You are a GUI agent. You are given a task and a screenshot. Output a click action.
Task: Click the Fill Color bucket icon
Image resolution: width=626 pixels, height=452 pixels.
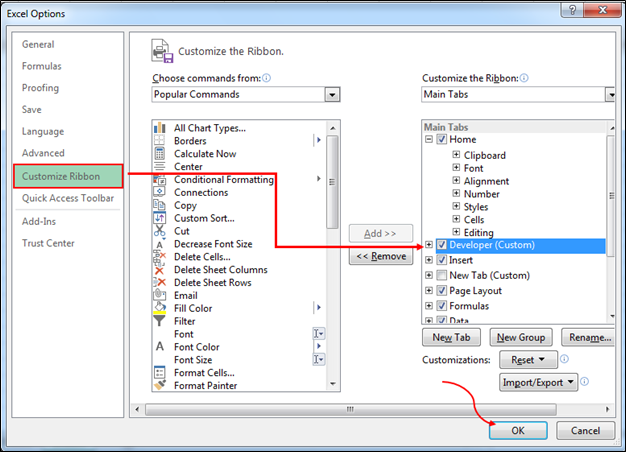[159, 308]
